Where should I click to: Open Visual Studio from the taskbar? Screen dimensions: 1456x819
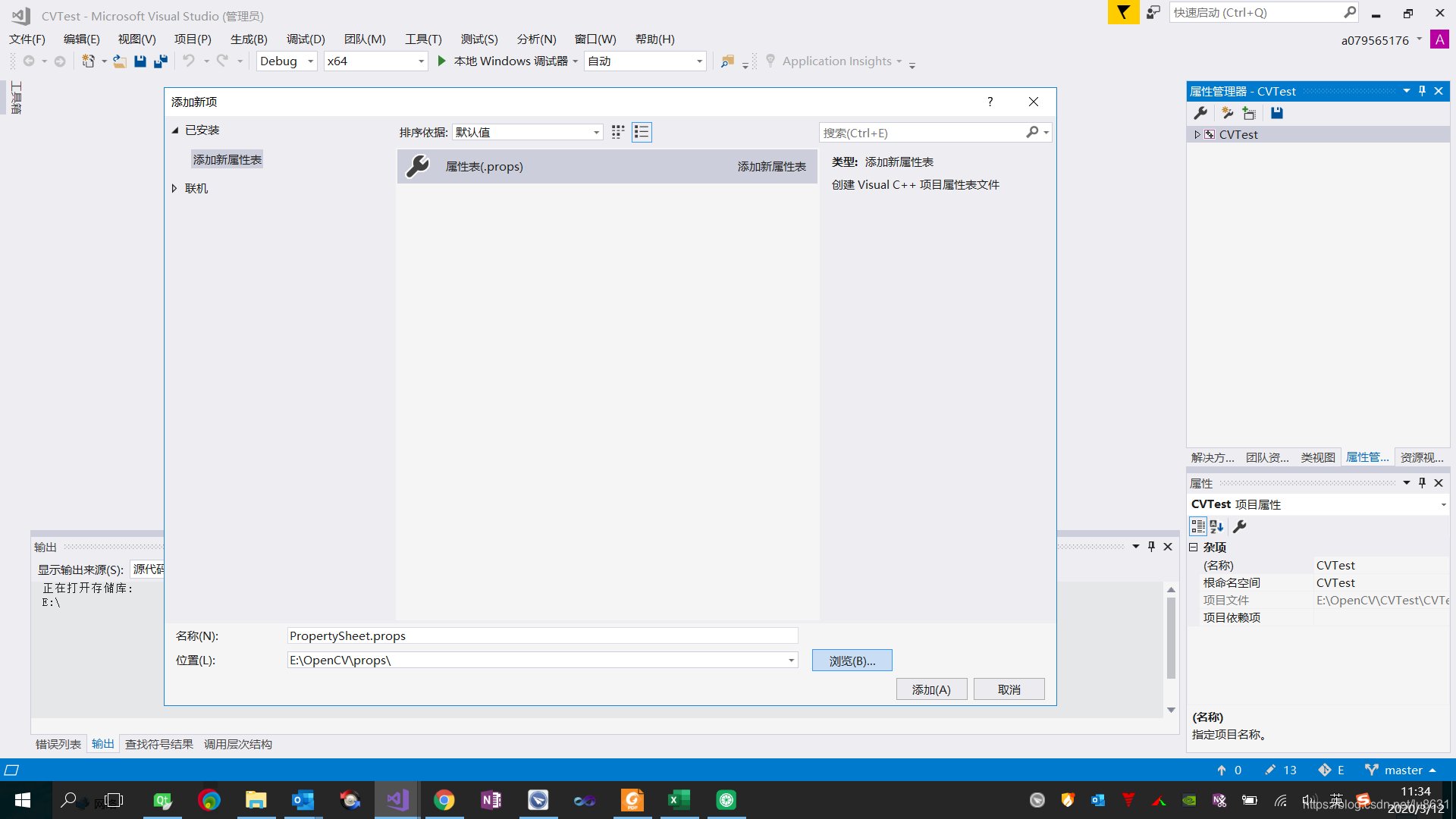coord(397,800)
